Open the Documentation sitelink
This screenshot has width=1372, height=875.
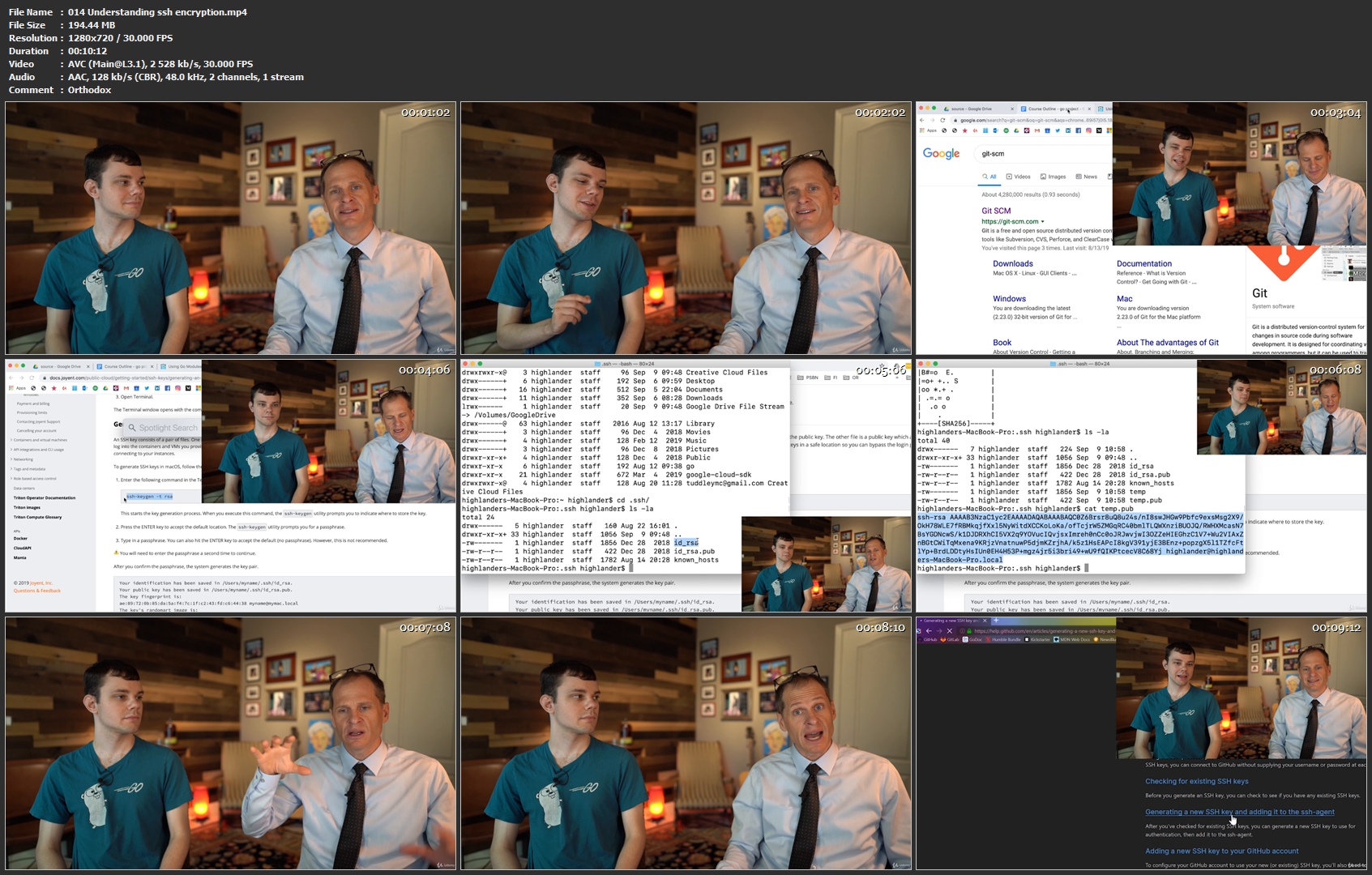pos(1144,263)
